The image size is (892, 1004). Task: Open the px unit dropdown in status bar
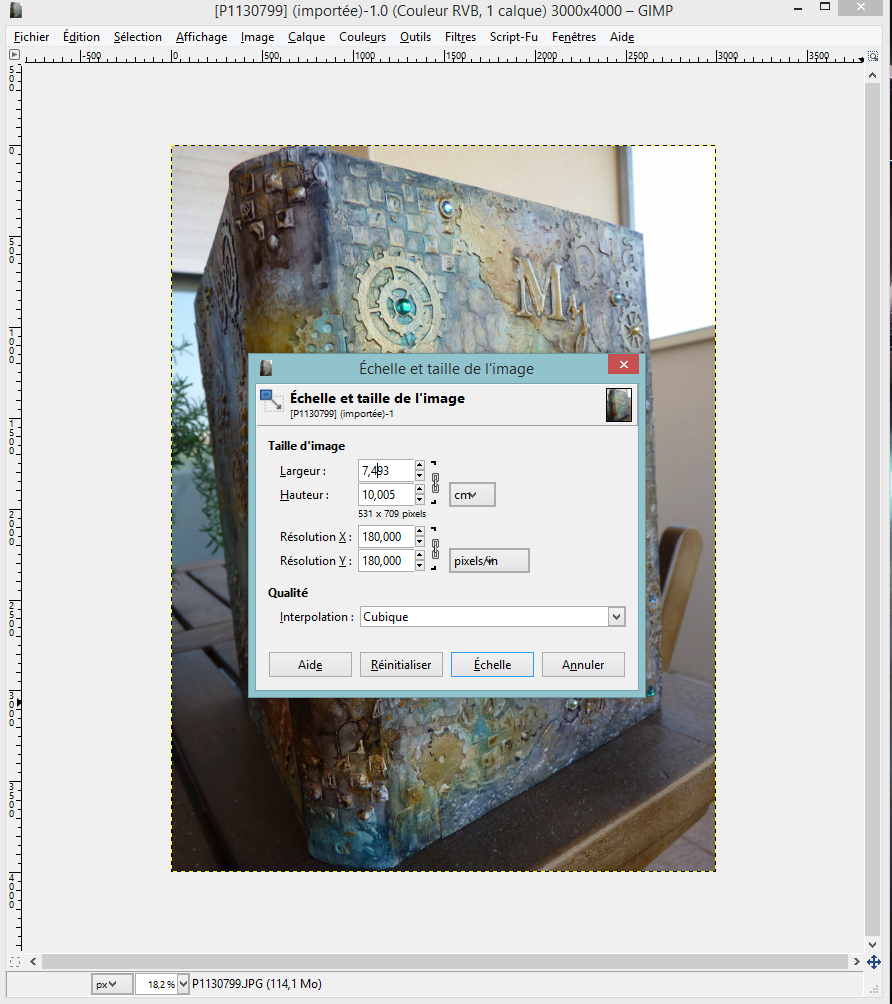[x=111, y=984]
